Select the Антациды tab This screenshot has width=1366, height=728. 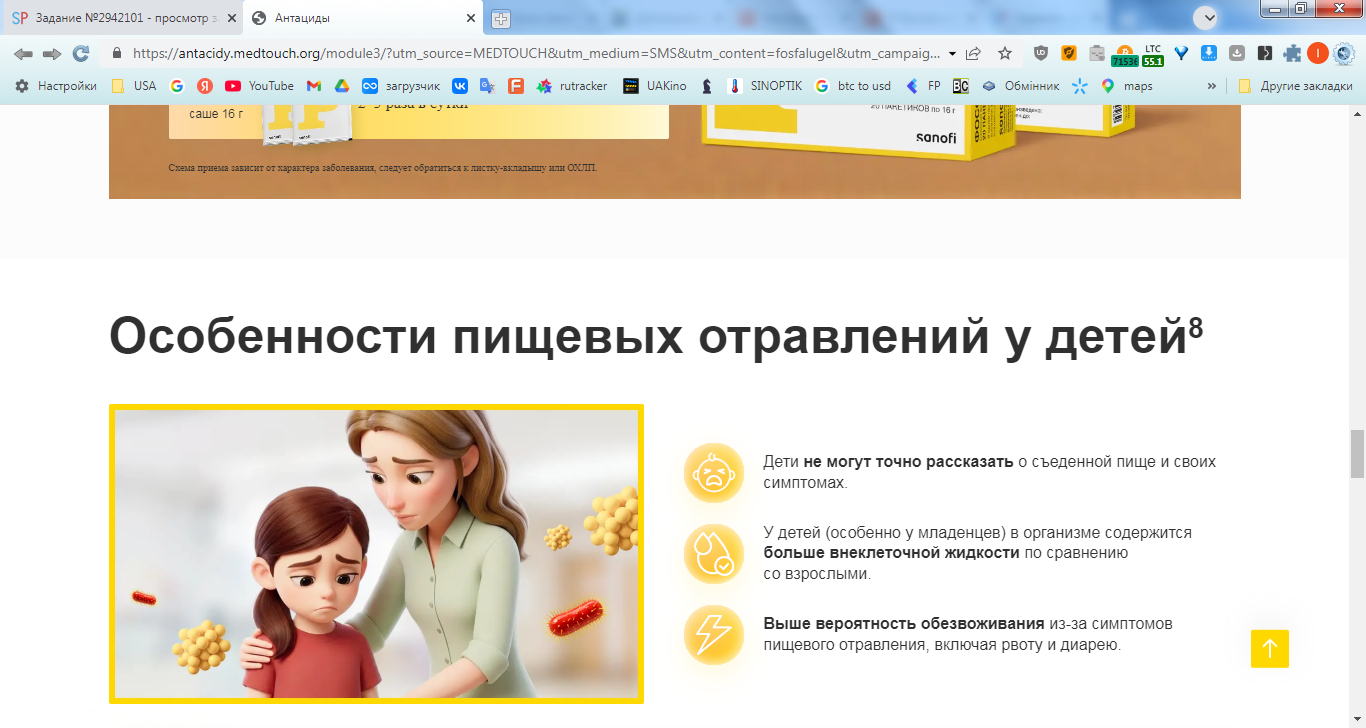364,18
